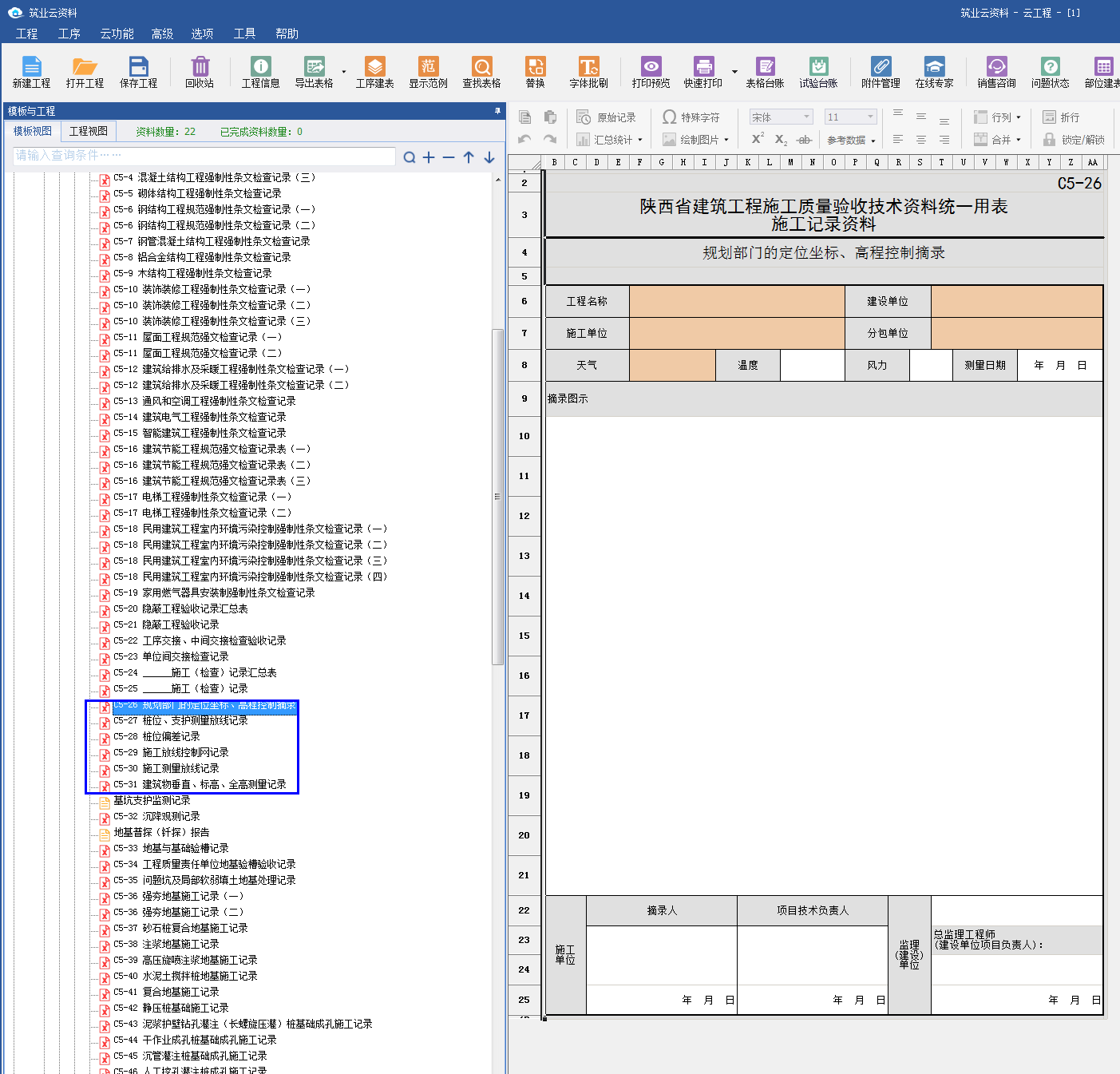Click the 新建工程 new project icon
The width and height of the screenshot is (1120, 1074).
31,72
